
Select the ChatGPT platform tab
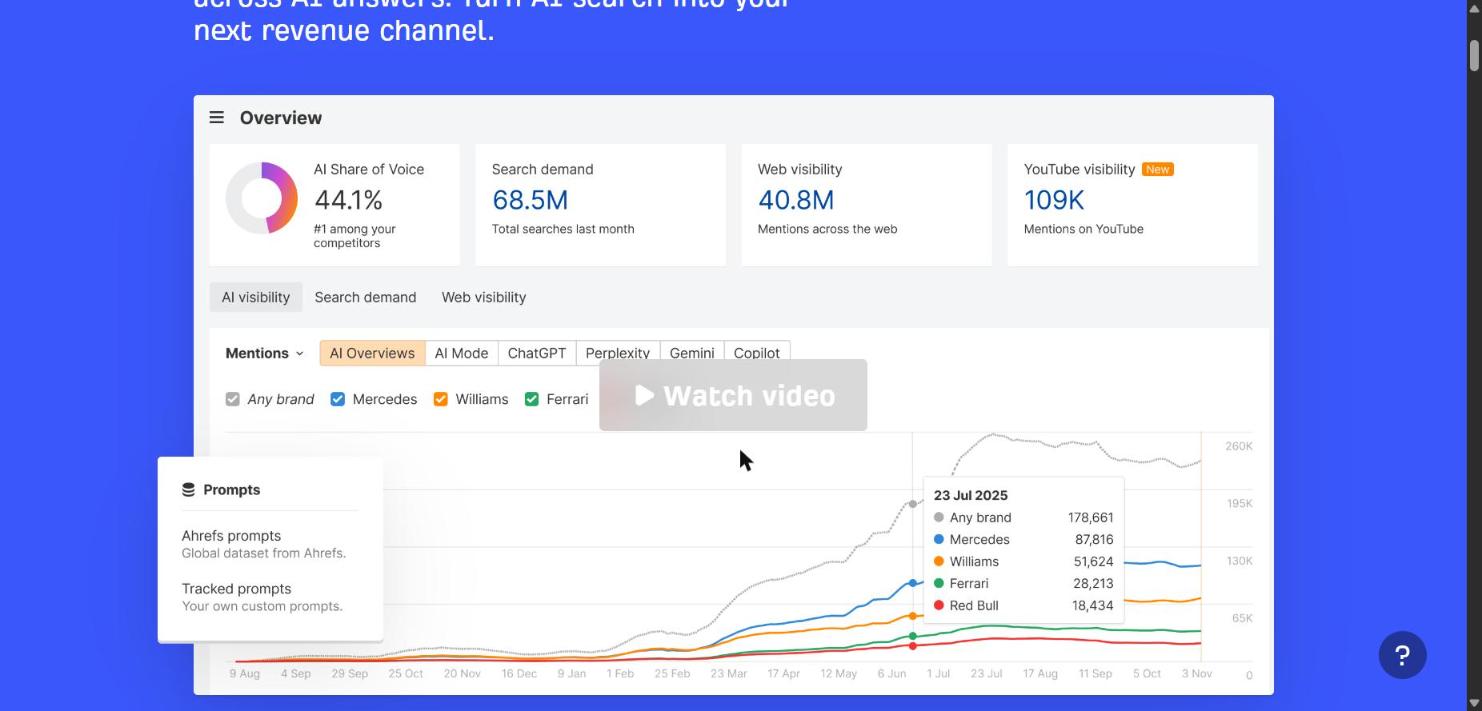(537, 353)
